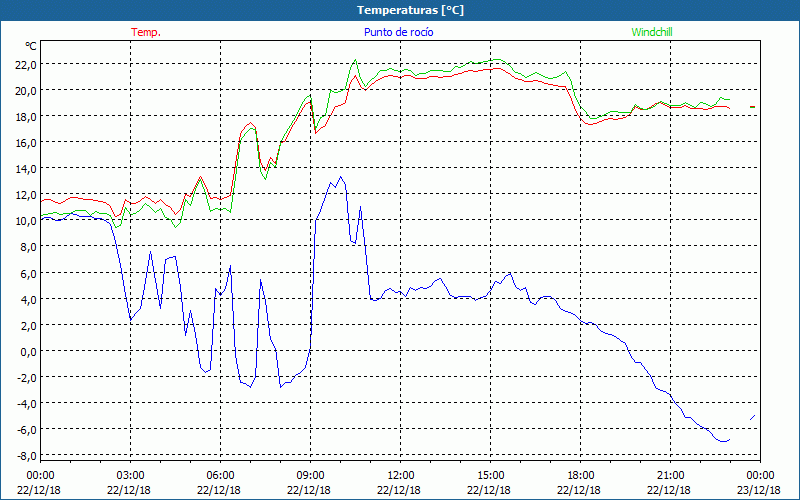Click the 03:00 time label
800x500 pixels.
(x=130, y=476)
